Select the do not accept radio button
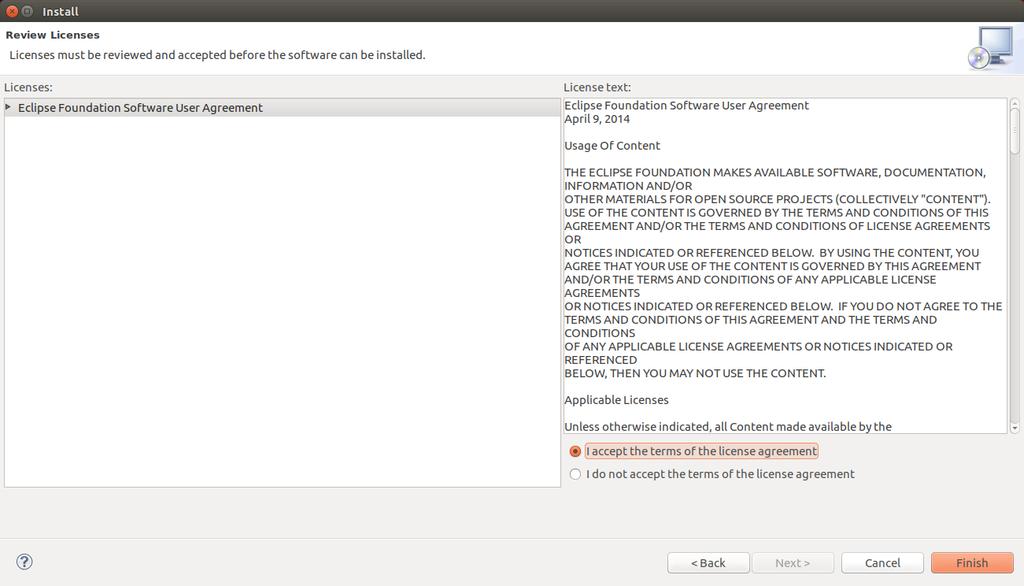 [x=575, y=474]
